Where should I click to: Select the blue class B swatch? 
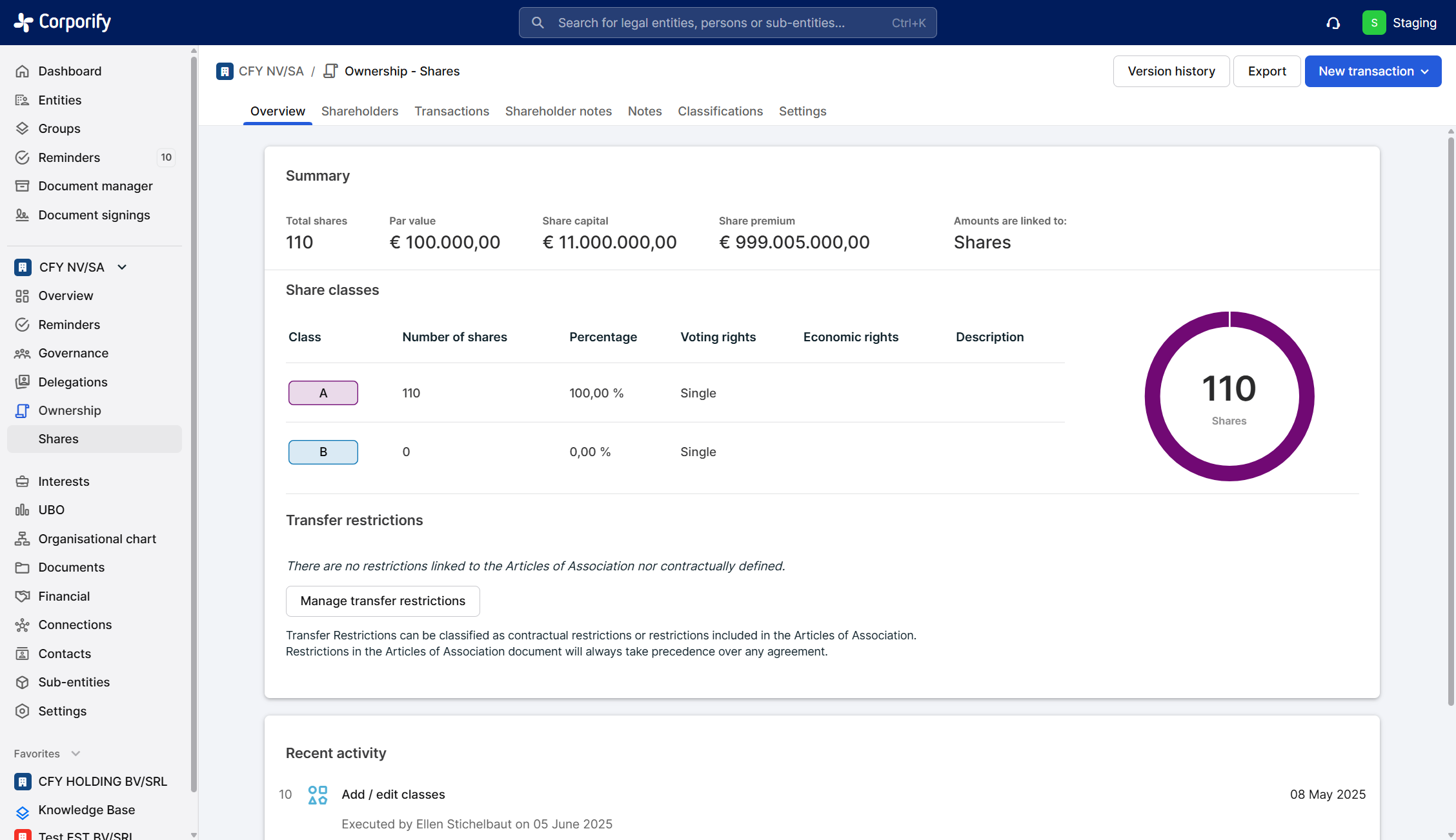pyautogui.click(x=323, y=452)
